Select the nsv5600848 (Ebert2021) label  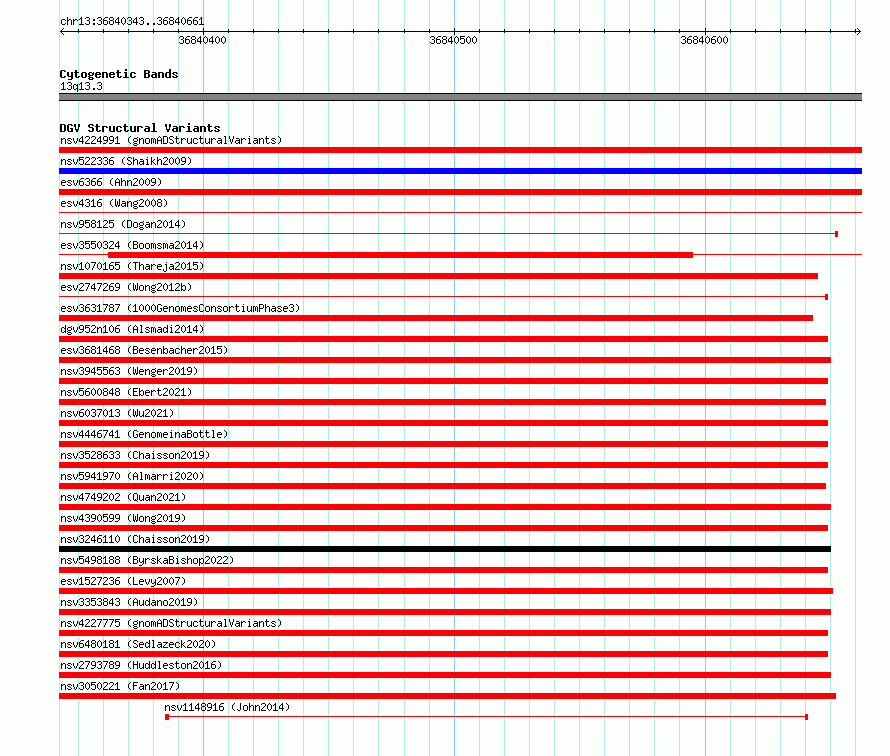tap(126, 392)
